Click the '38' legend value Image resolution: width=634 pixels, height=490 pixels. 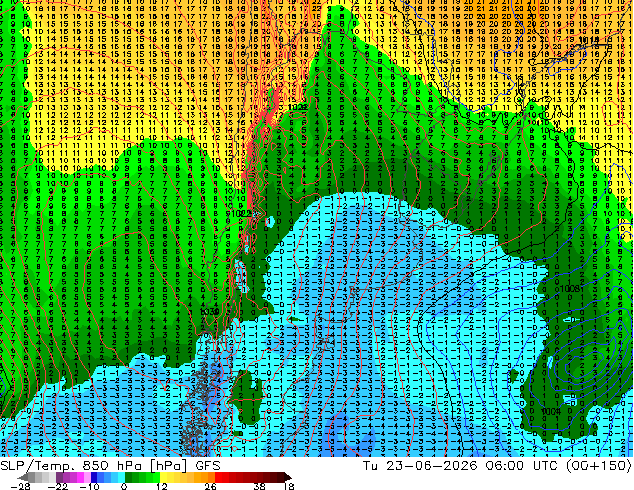click(259, 486)
